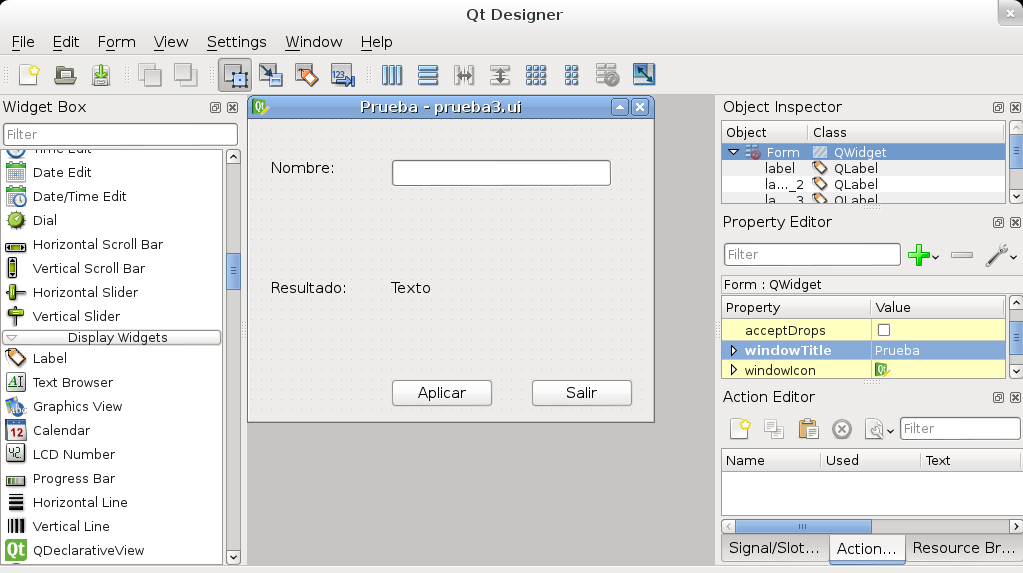1023x573 pixels.
Task: Click the Adjust Size toolbar icon
Action: (644, 74)
